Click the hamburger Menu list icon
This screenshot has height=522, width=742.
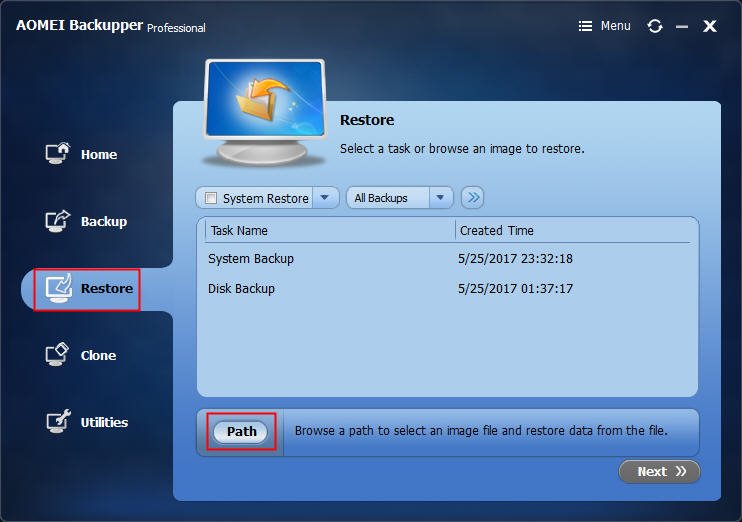pos(585,26)
